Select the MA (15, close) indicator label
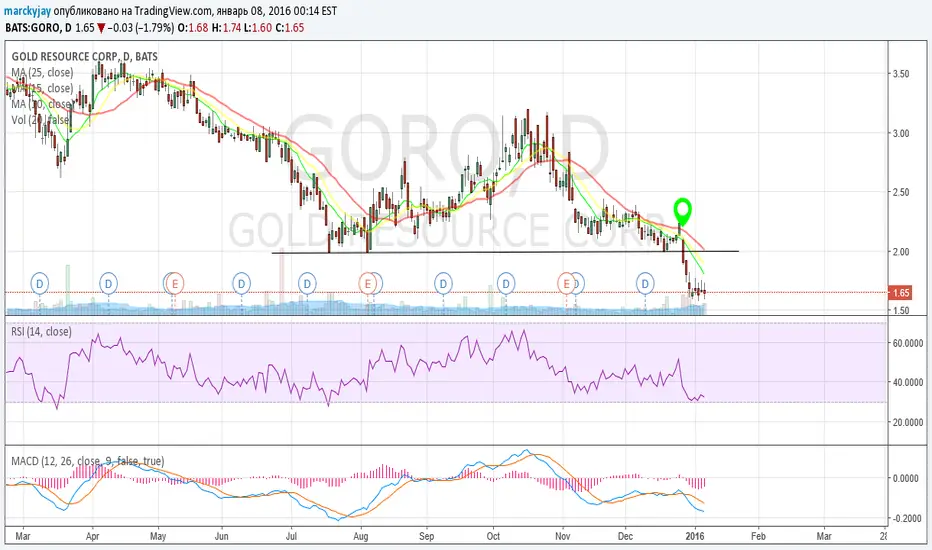 (42, 88)
